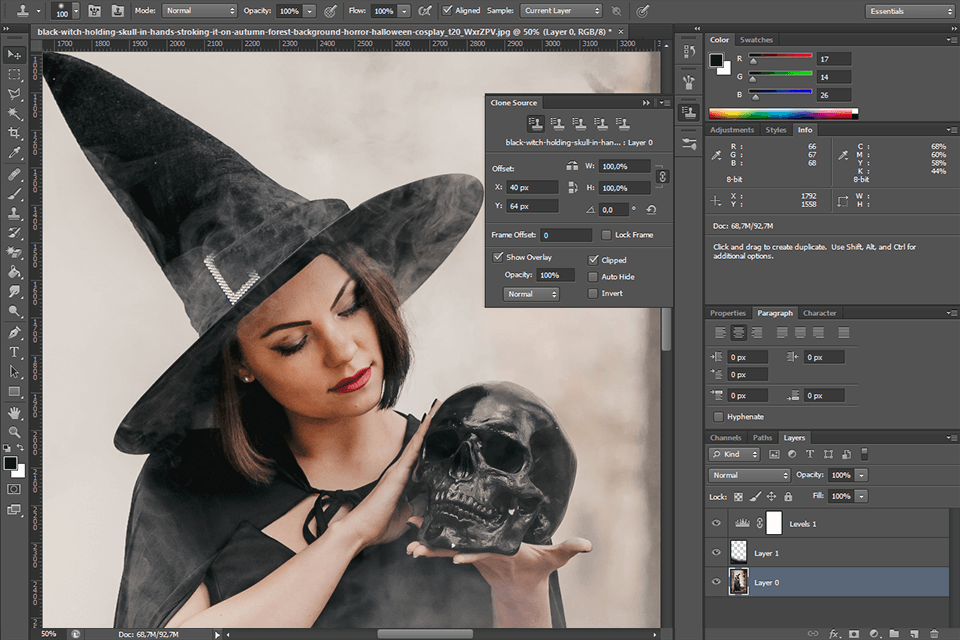The height and width of the screenshot is (640, 960).
Task: Choose the Eyedropper tool
Action: coord(15,154)
